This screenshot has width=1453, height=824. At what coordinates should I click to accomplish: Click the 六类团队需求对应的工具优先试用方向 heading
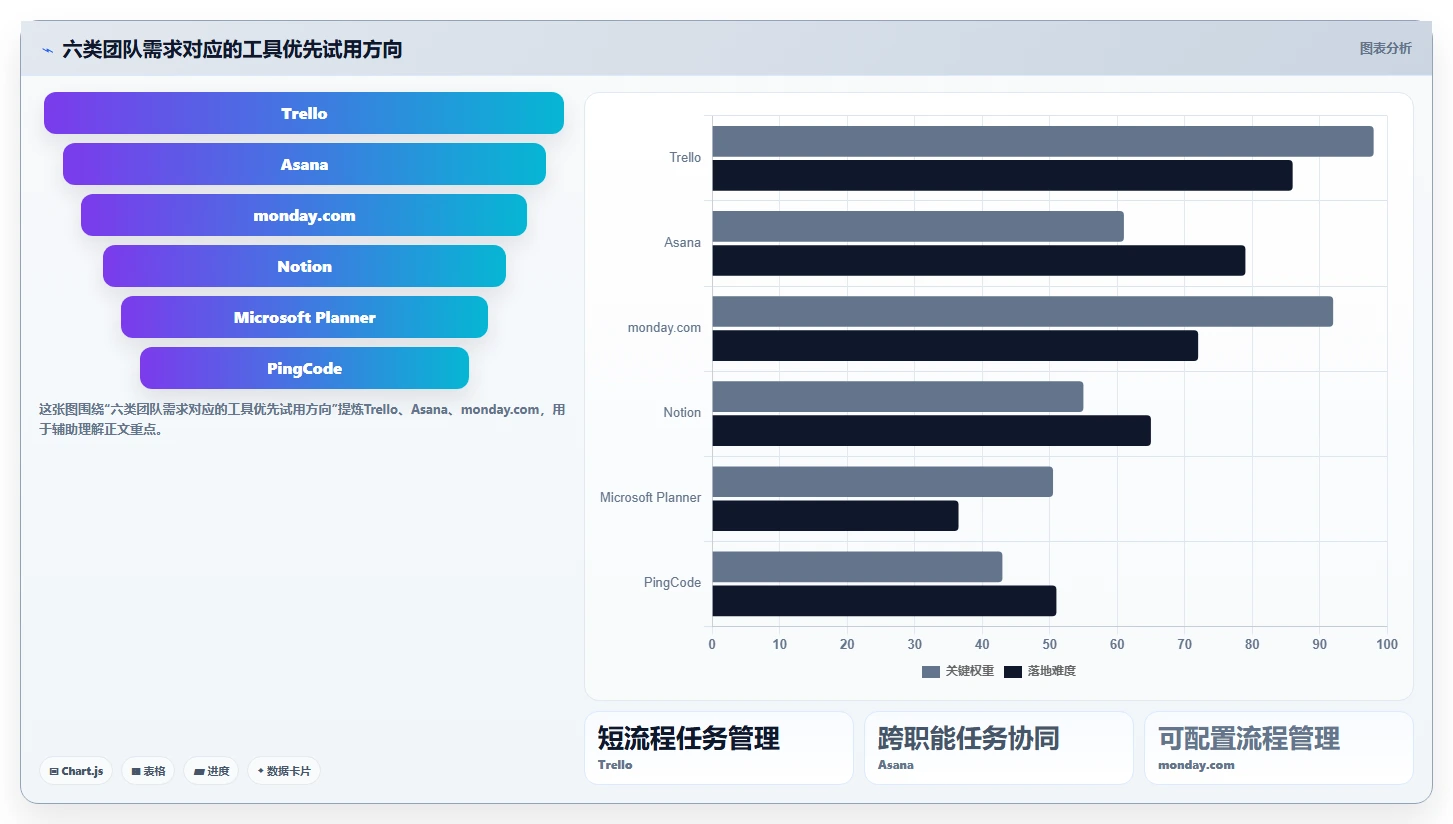[x=232, y=49]
